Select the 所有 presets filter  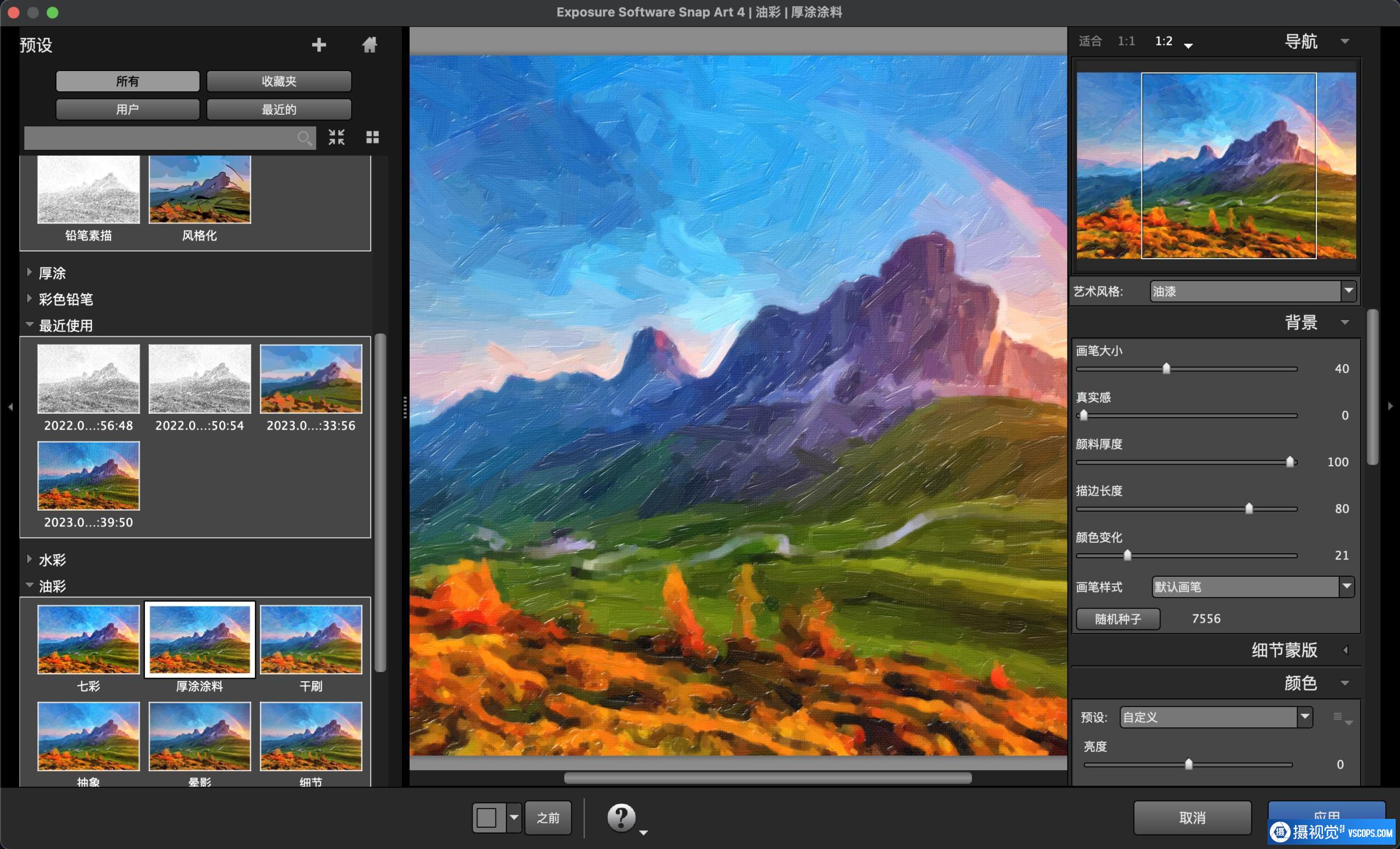(x=127, y=81)
